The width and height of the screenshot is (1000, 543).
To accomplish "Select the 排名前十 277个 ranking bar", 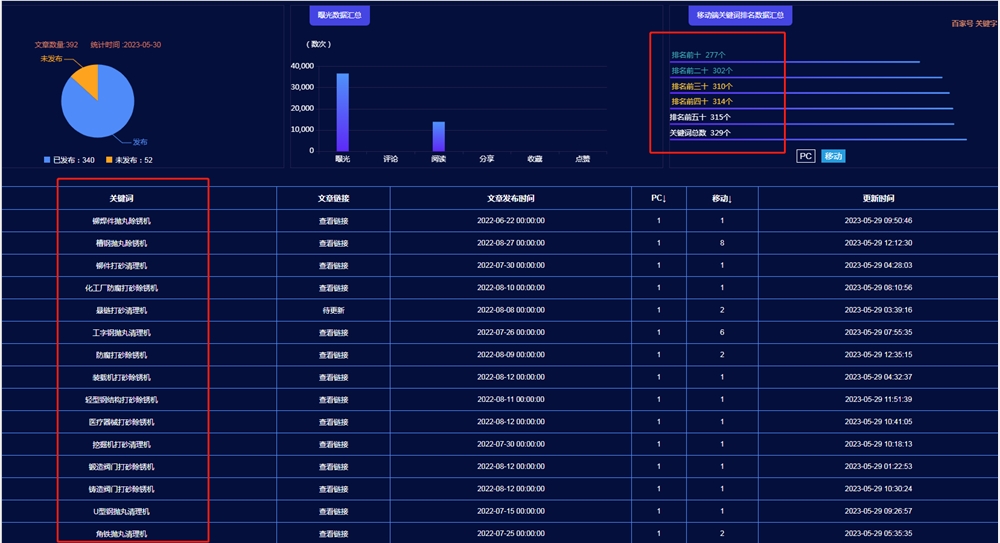I will coord(795,62).
